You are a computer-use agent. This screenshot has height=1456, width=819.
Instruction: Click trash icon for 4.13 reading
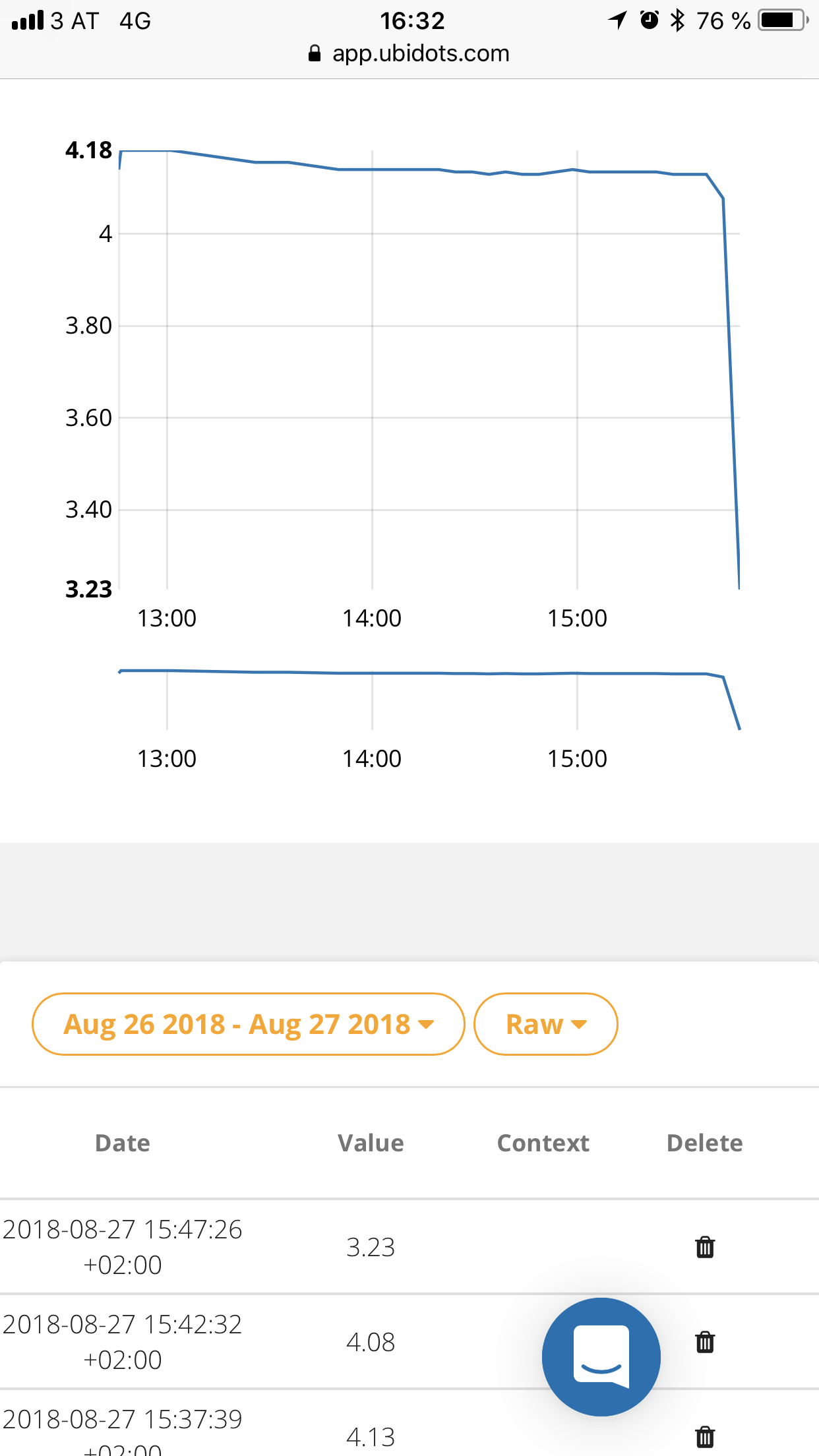[705, 1436]
